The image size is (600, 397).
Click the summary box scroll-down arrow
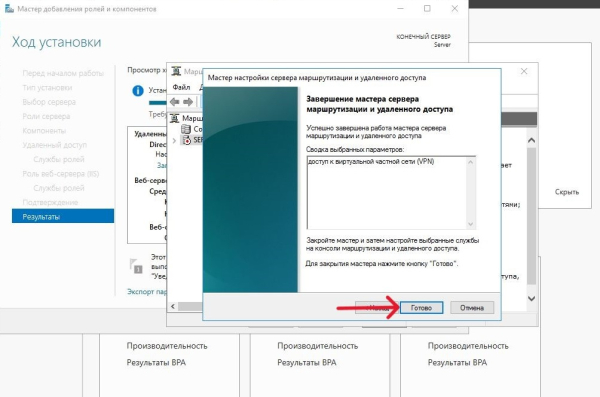[x=471, y=224]
